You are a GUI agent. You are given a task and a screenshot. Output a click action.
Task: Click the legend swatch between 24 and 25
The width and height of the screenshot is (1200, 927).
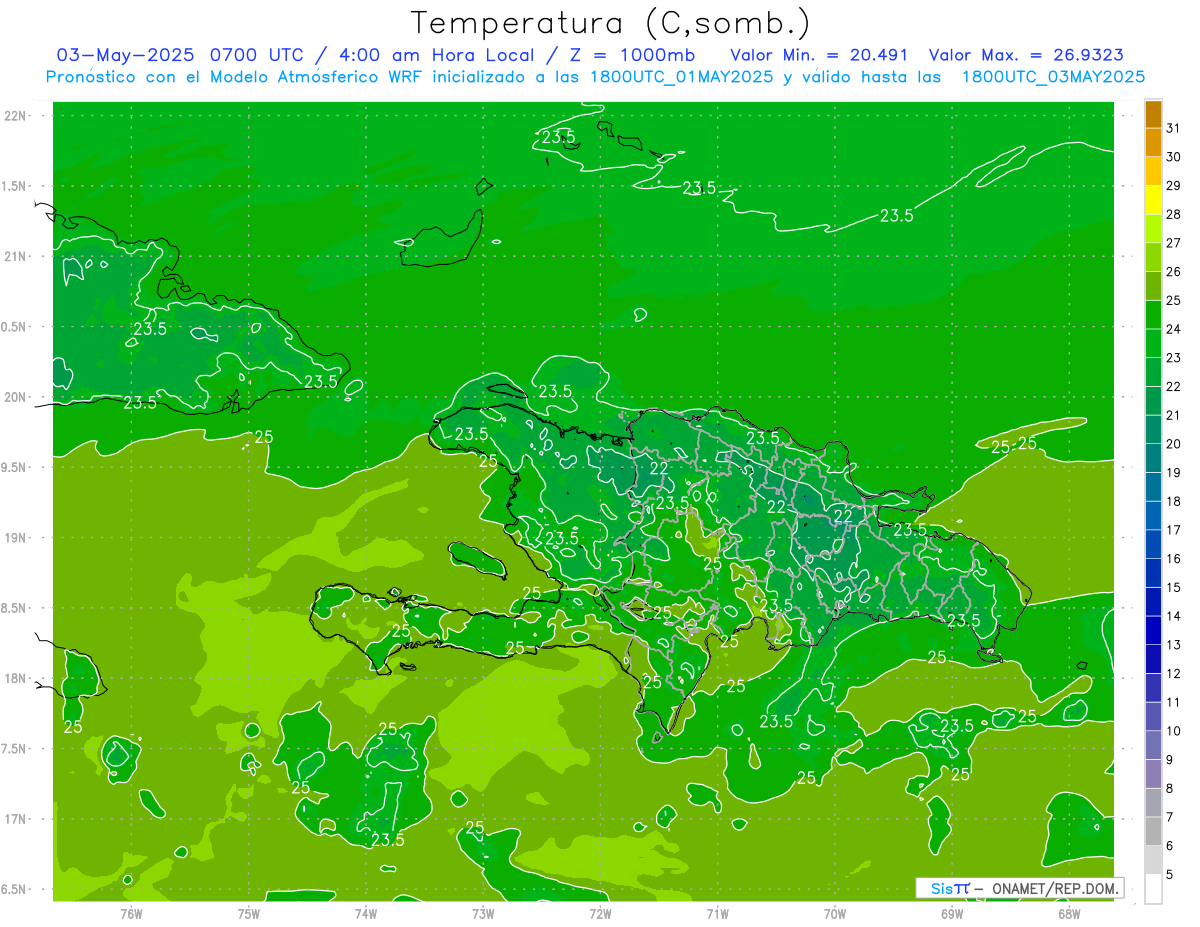pyautogui.click(x=1153, y=315)
